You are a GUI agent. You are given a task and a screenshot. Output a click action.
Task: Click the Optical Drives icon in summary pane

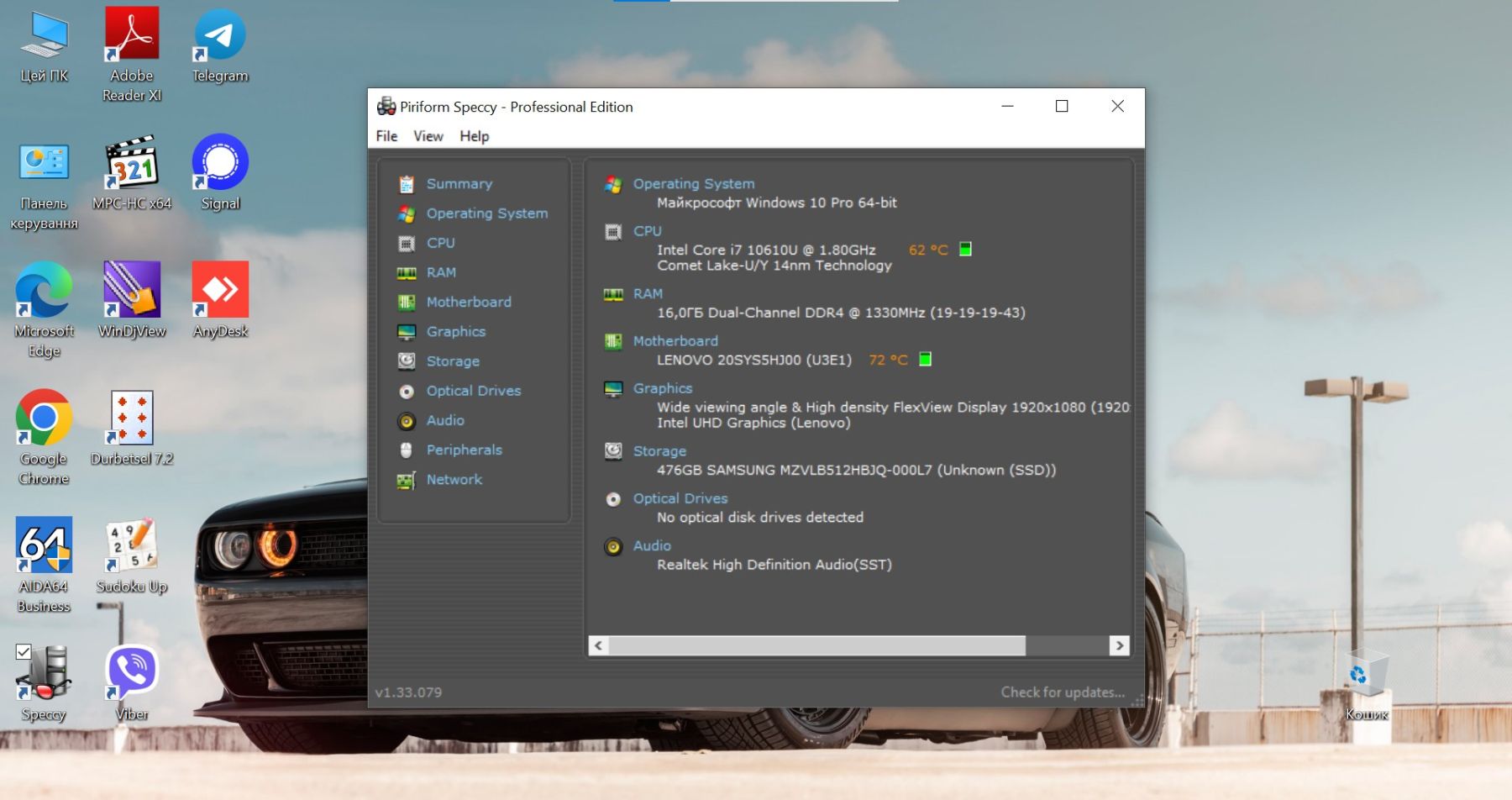(x=613, y=499)
